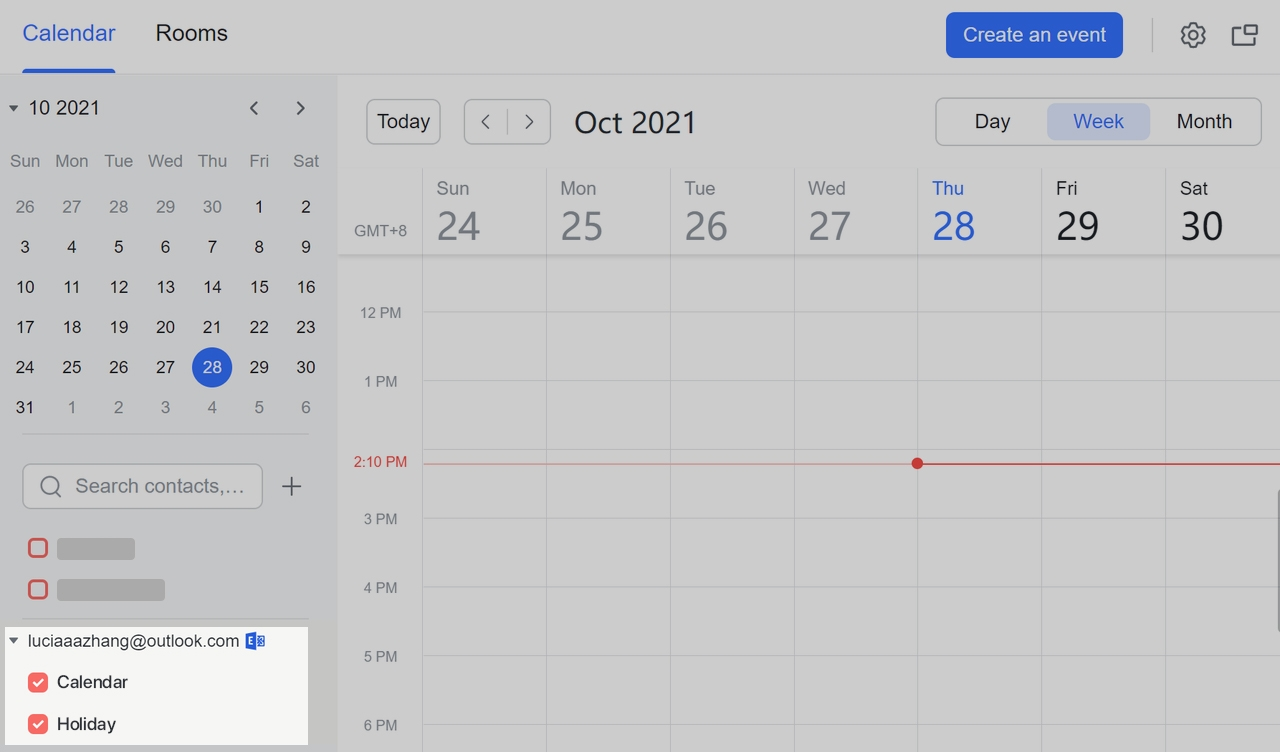Screen dimensions: 1280x752
Task: Jump to current date using Today button
Action: 403,121
